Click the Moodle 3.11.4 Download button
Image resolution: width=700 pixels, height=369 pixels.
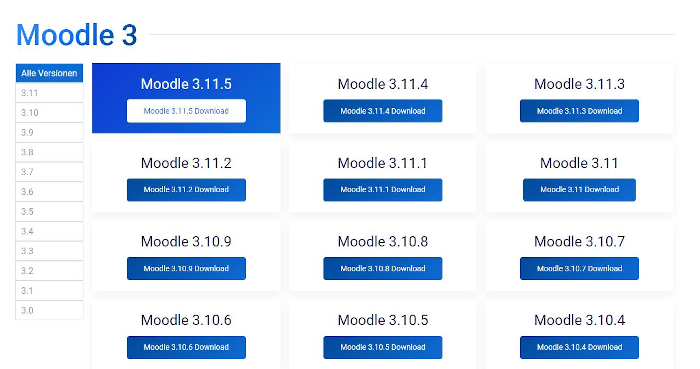pos(383,111)
